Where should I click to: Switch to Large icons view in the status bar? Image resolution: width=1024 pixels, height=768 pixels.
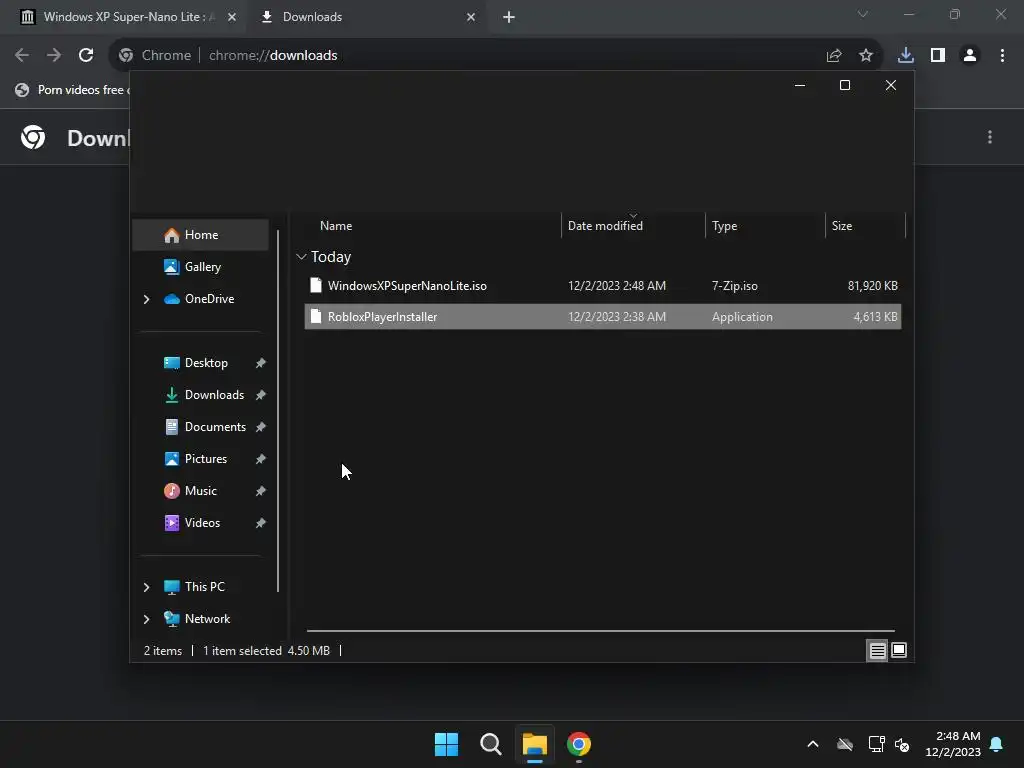point(899,650)
